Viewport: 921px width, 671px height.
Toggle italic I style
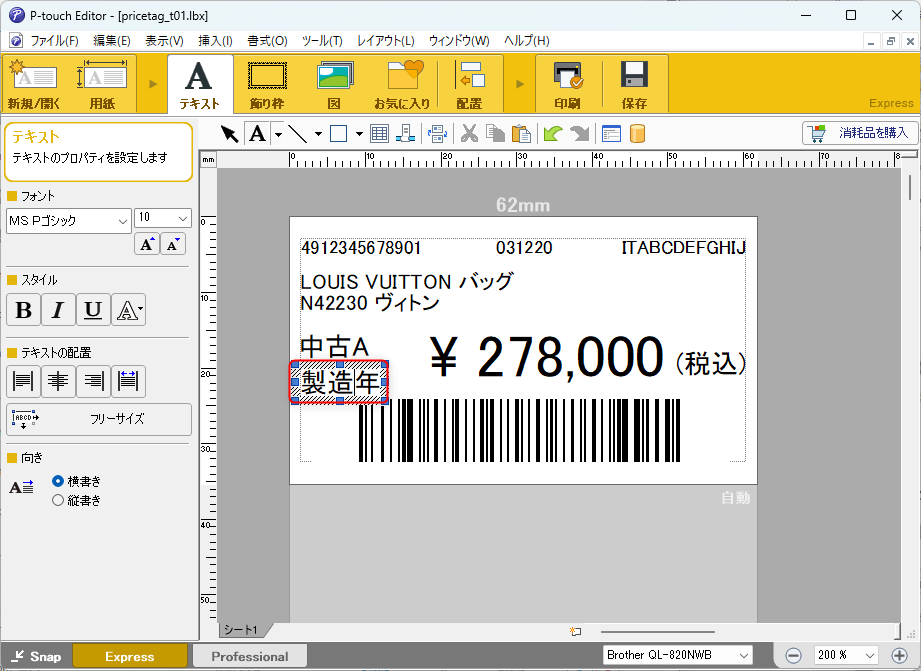58,310
